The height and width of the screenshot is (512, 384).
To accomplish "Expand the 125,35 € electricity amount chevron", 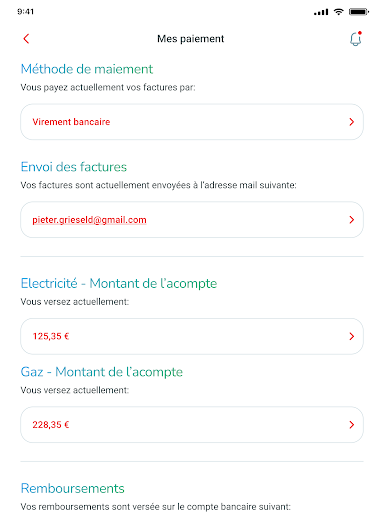I will [x=351, y=336].
